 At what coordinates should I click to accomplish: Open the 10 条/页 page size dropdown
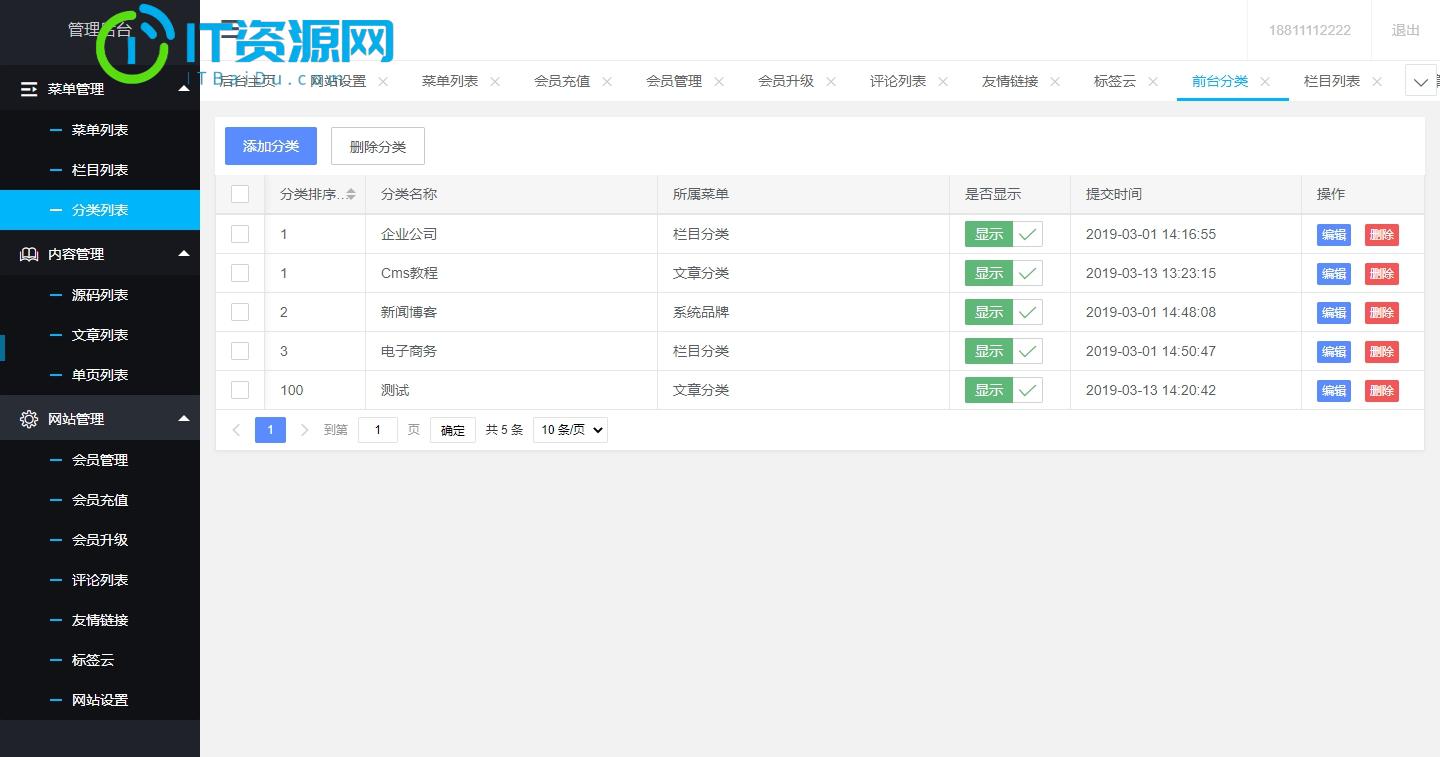(x=570, y=430)
